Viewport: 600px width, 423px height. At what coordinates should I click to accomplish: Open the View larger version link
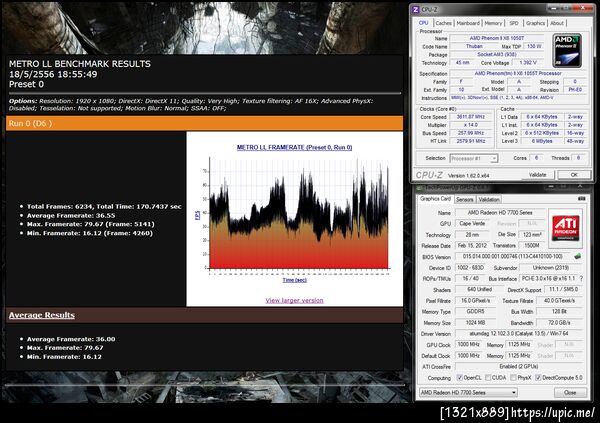[x=294, y=301]
